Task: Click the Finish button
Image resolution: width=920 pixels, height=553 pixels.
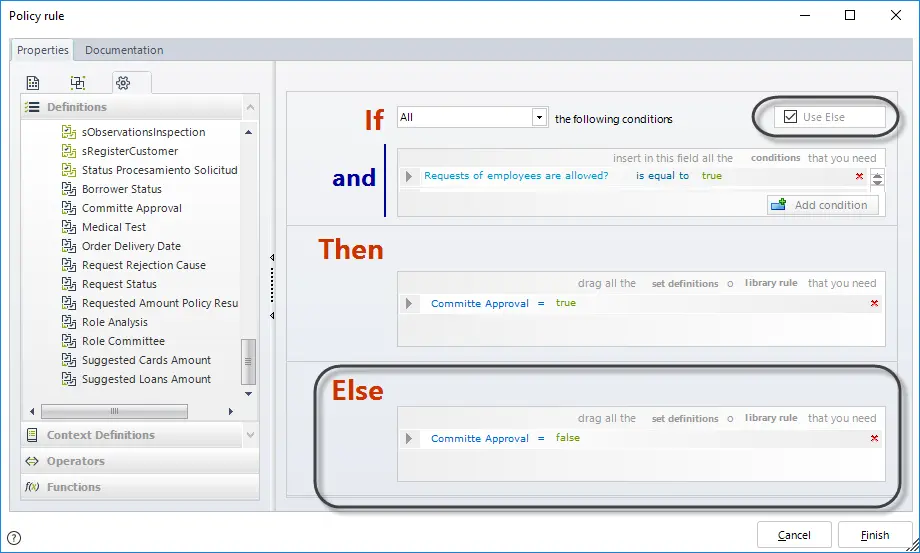Action: tap(875, 535)
